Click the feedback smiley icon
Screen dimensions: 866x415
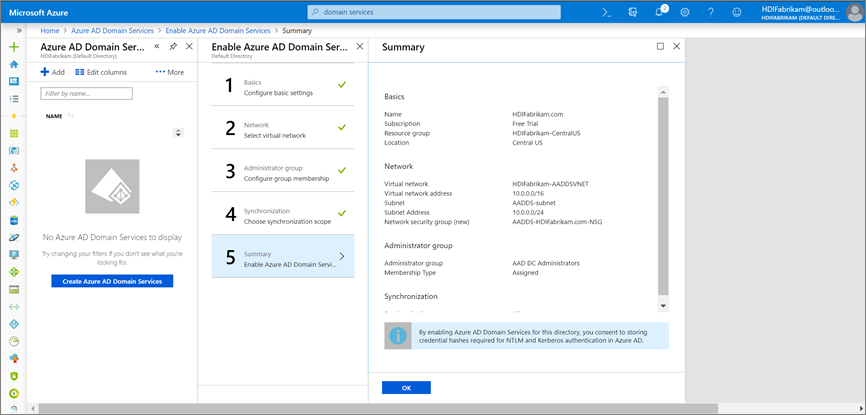737,12
